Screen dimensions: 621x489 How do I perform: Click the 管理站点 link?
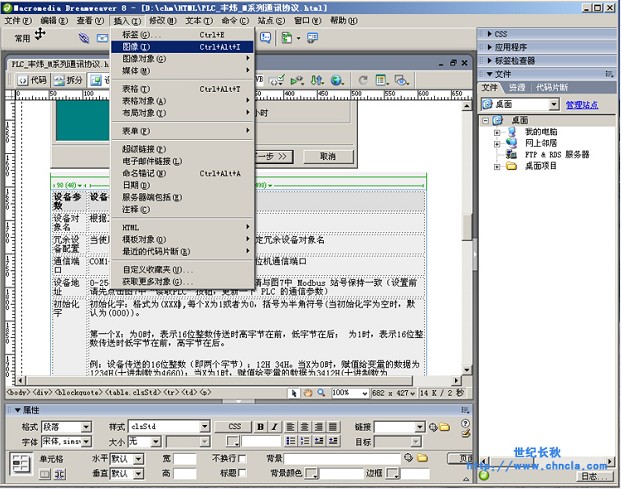click(x=582, y=105)
